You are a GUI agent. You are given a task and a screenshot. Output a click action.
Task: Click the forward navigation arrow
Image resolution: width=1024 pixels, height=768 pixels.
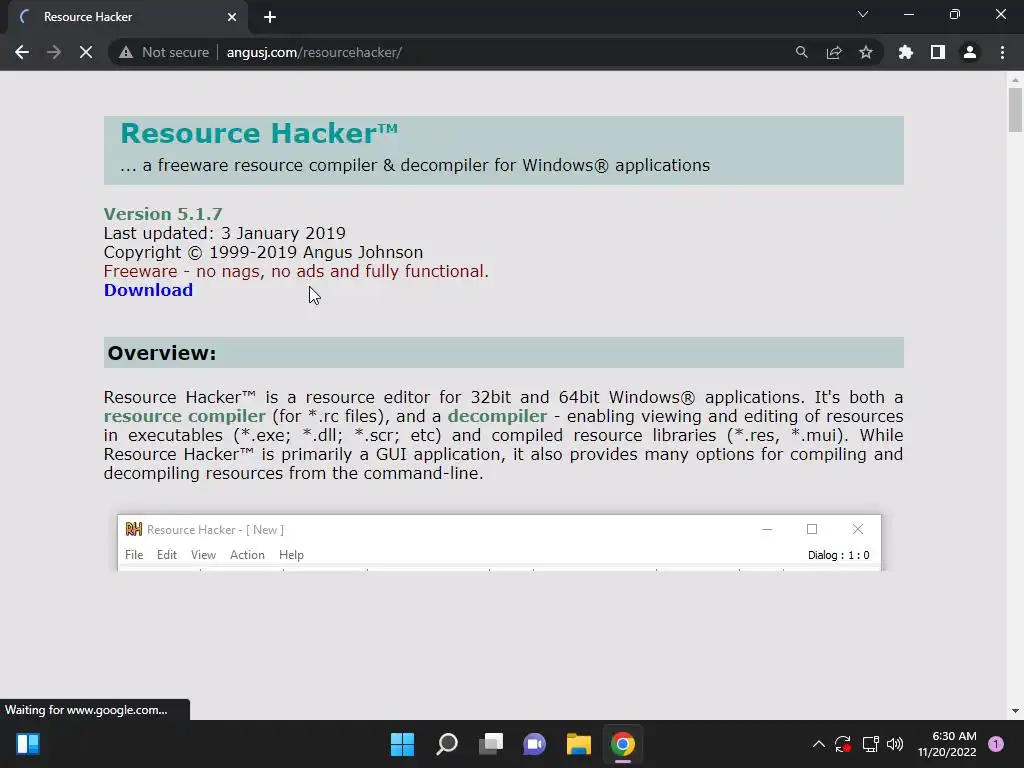tap(54, 52)
